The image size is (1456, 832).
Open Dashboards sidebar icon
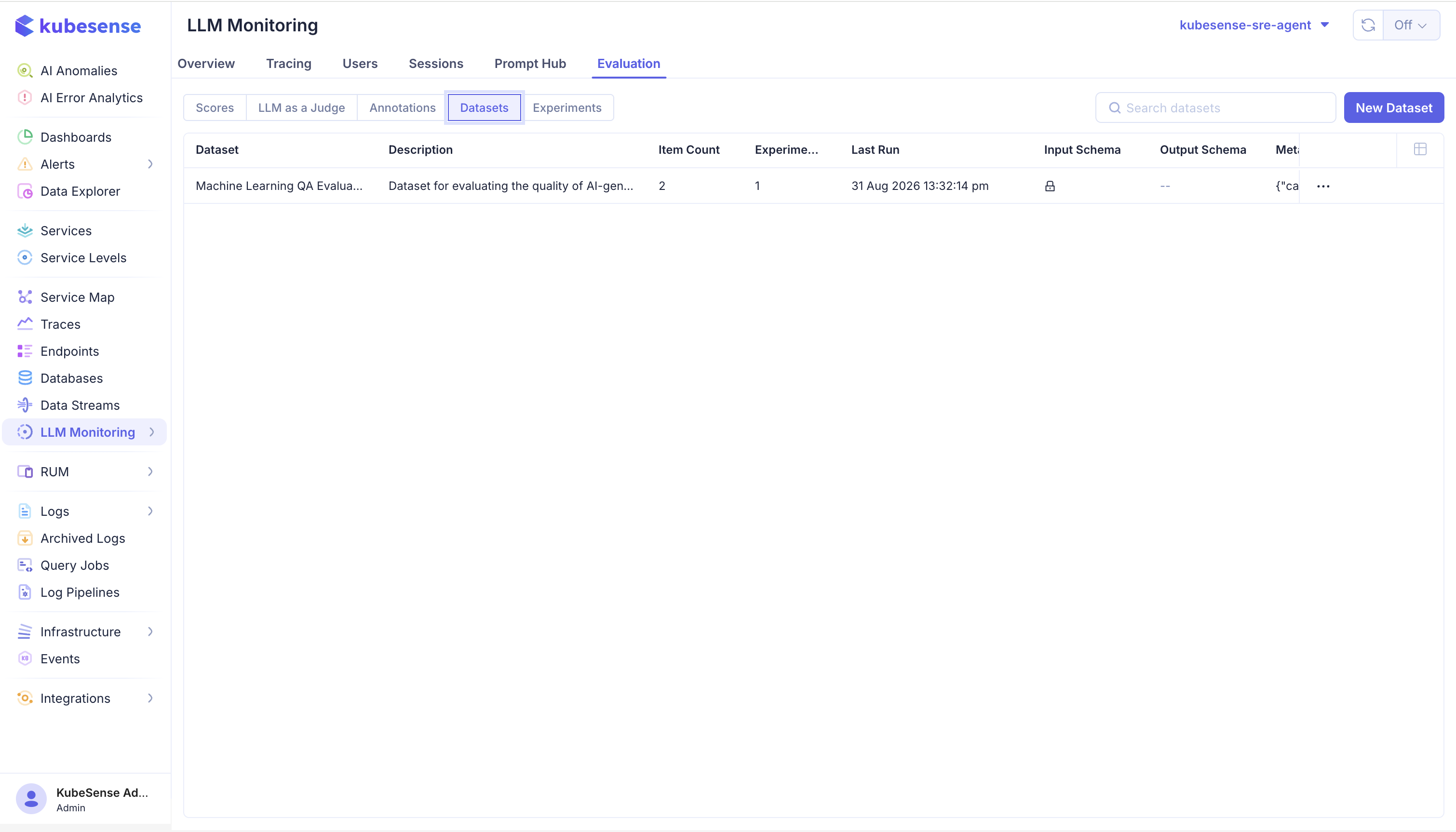25,137
